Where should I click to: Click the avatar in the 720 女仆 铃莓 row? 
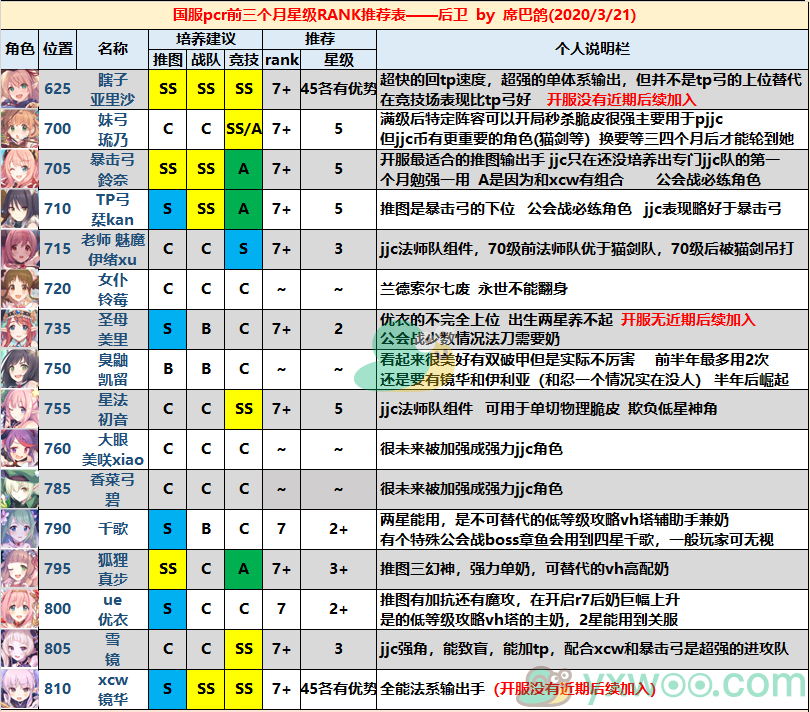(20, 289)
